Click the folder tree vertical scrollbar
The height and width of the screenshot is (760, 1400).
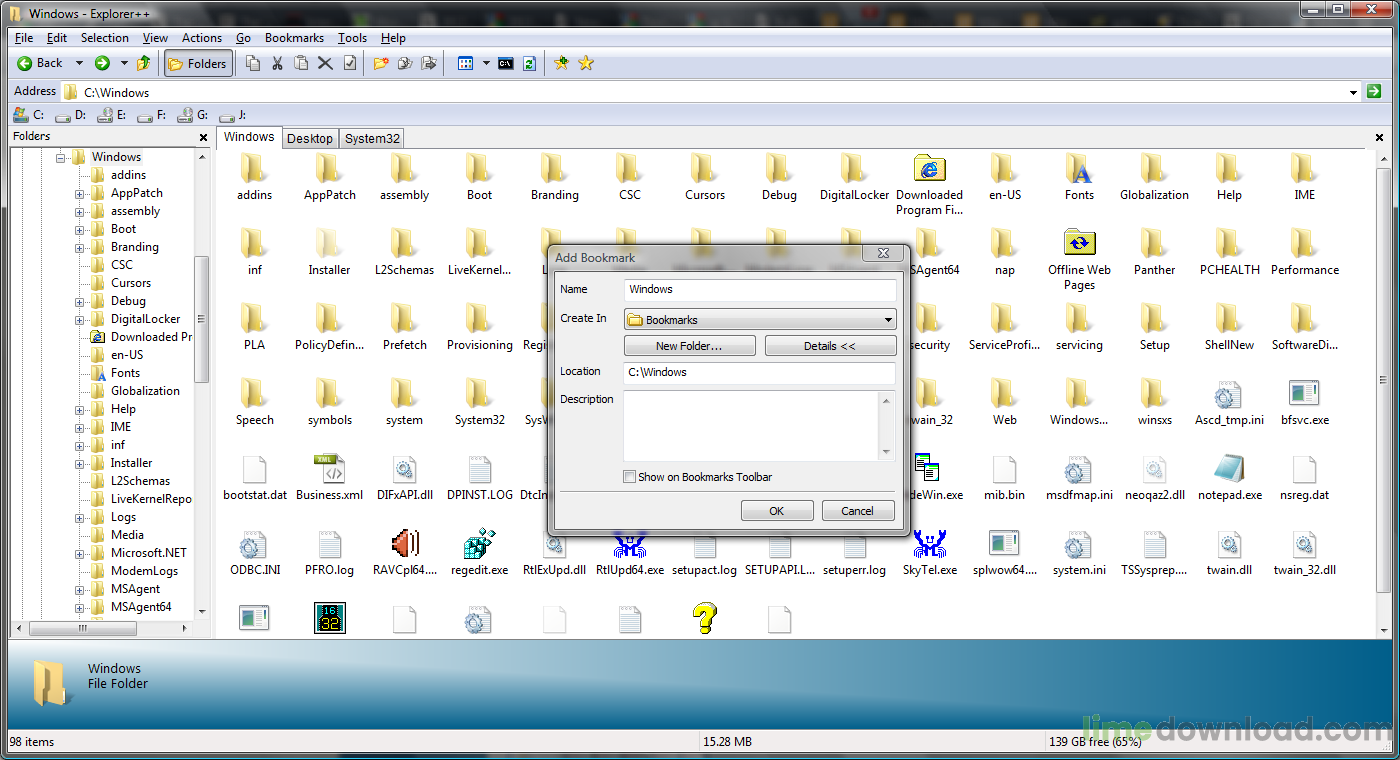click(202, 320)
